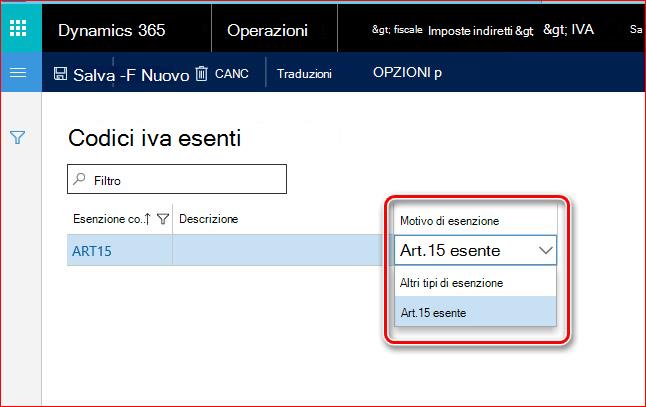Expand the hamburger navigation pane
This screenshot has width=646, height=407.
18,73
